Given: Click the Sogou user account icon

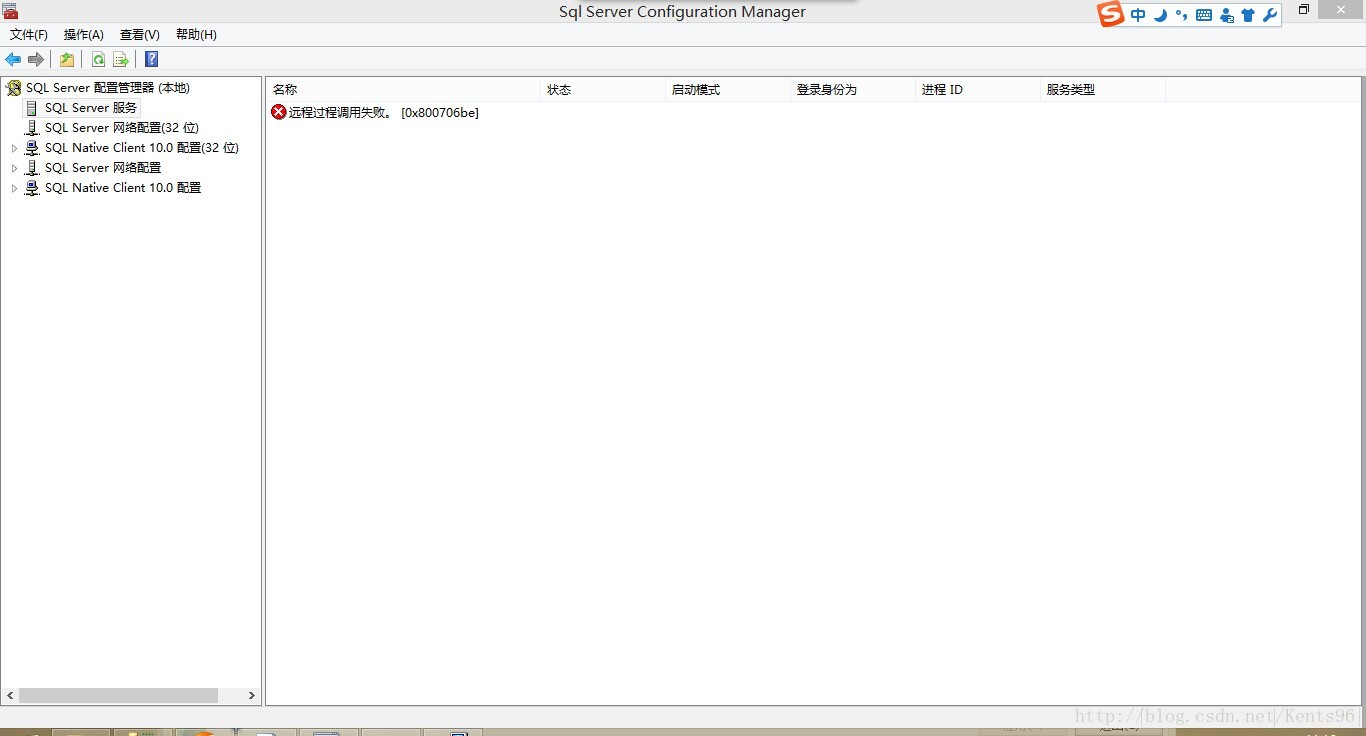Looking at the screenshot, I should 1226,15.
